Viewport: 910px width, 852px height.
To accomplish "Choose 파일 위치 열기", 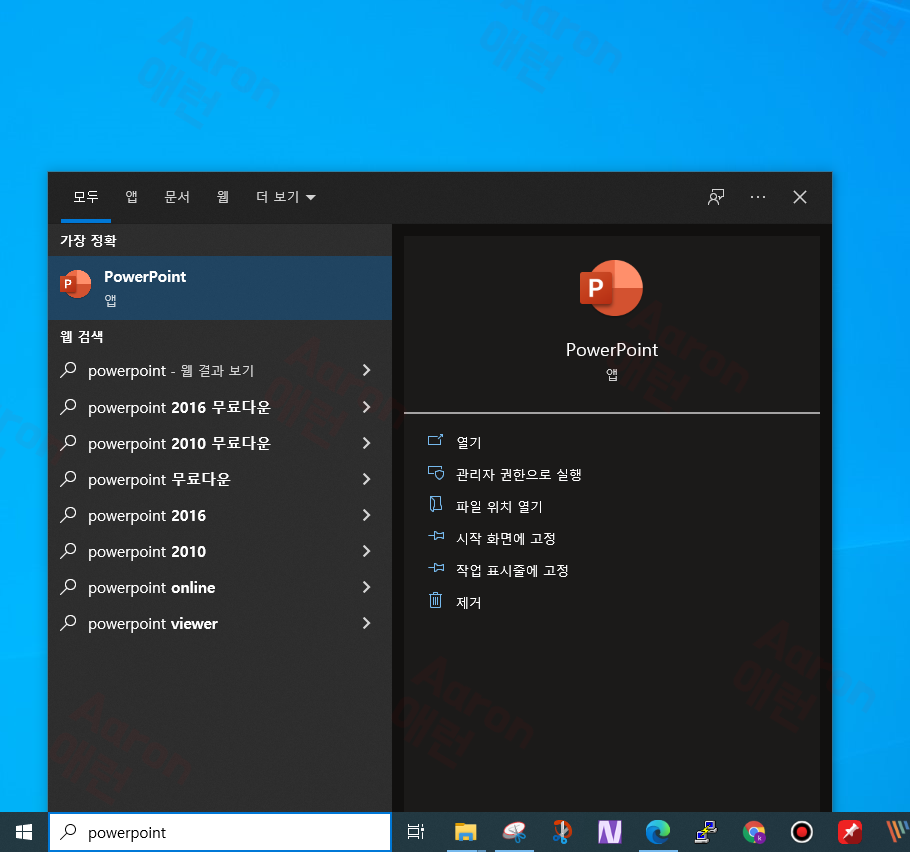I will 499,507.
